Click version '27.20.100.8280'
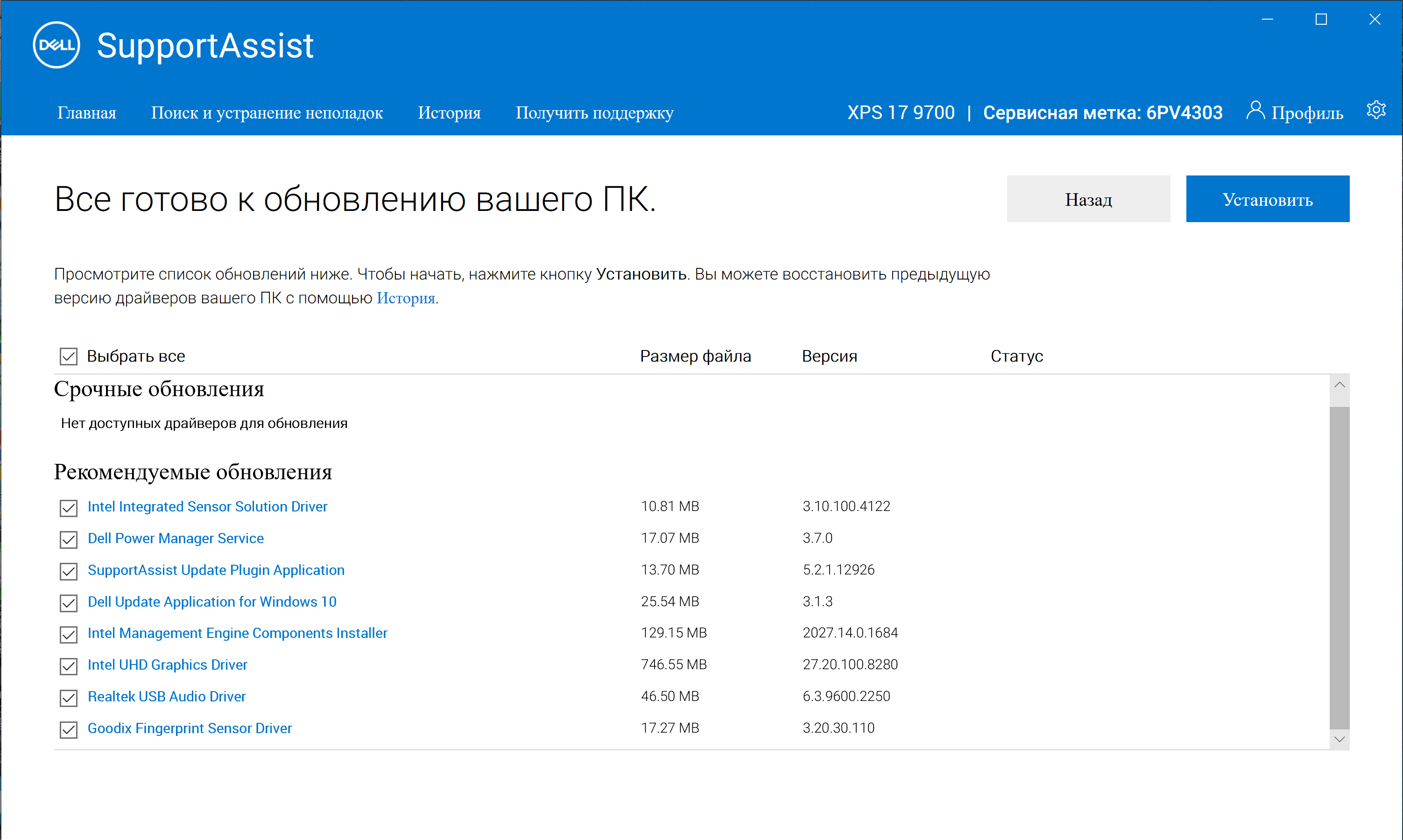The width and height of the screenshot is (1403, 840). [850, 664]
